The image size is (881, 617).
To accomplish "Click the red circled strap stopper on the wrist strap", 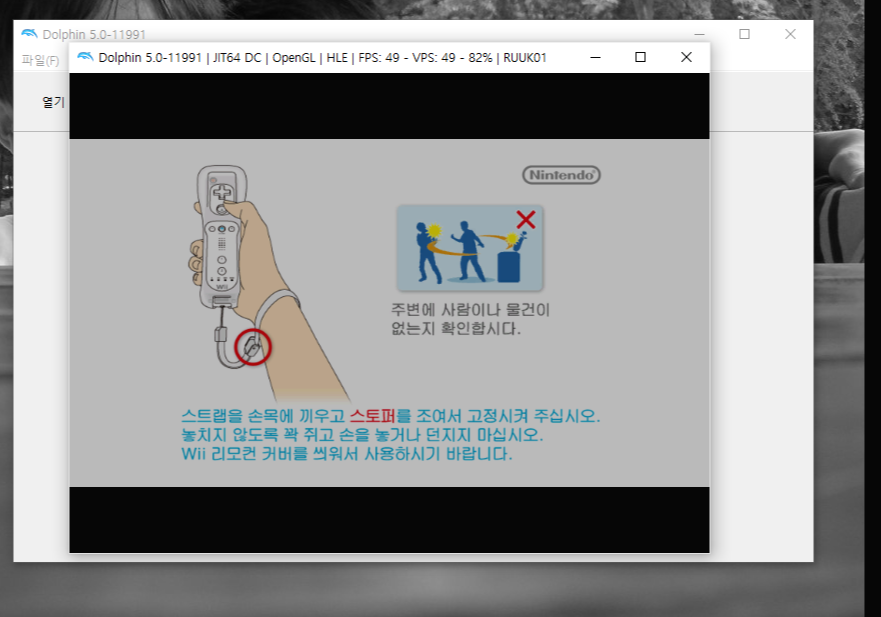I will tap(252, 347).
